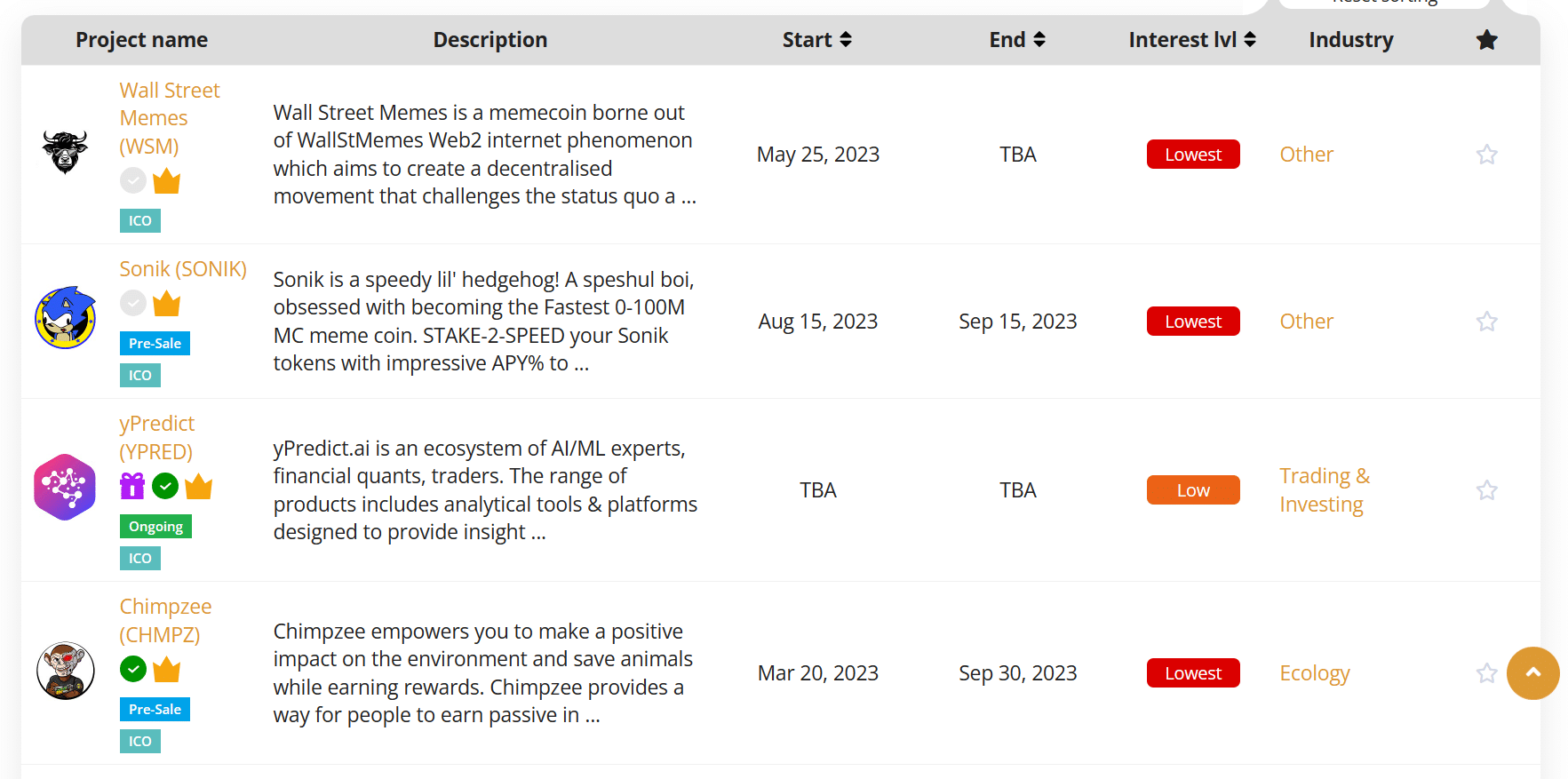Click gold crown icon beside Sonik
Viewport: 1568px width, 779px height.
[166, 304]
